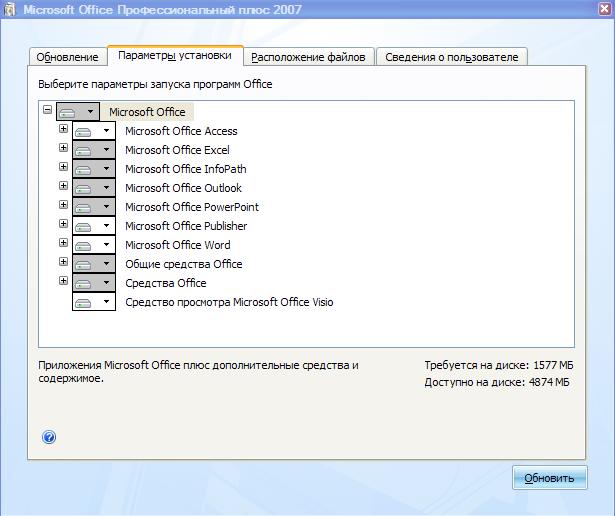Click the 'Доступно на диске: 4874 МБ' text
Viewport: 615px width, 516px height.
[497, 382]
